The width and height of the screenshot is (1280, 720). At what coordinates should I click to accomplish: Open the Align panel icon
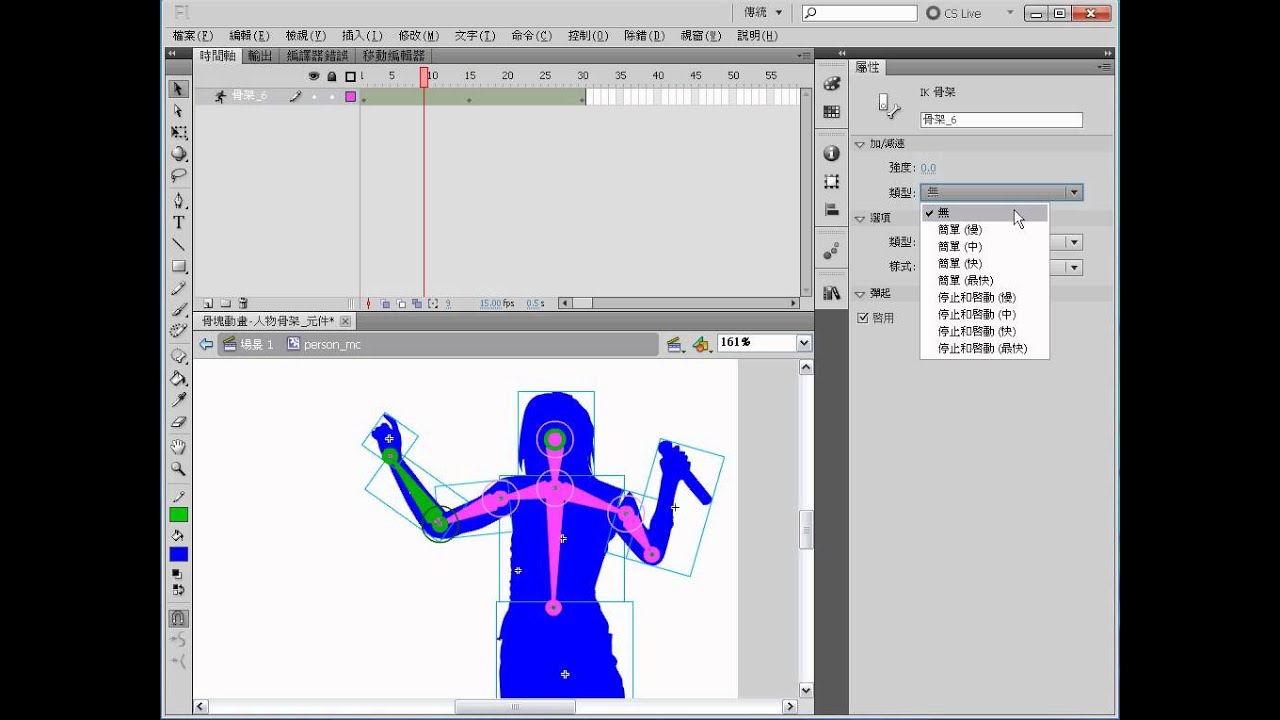(x=831, y=209)
